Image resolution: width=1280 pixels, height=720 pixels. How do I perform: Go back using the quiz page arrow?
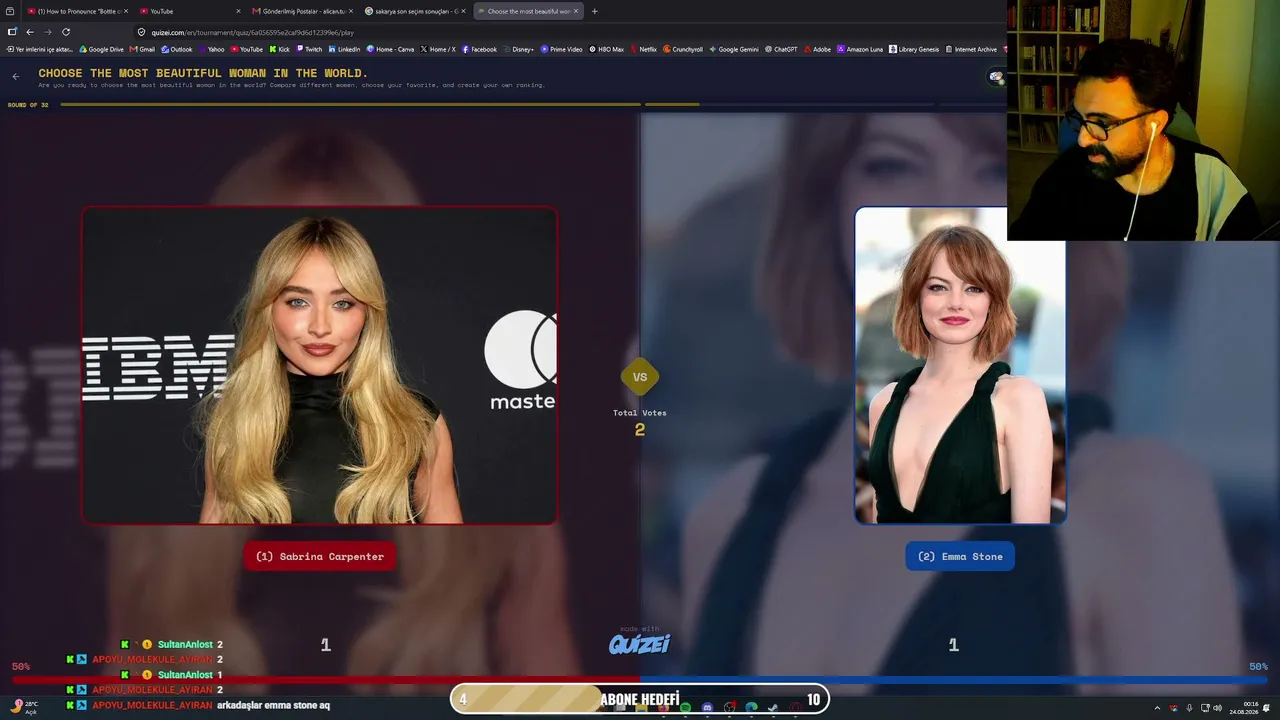(x=15, y=76)
